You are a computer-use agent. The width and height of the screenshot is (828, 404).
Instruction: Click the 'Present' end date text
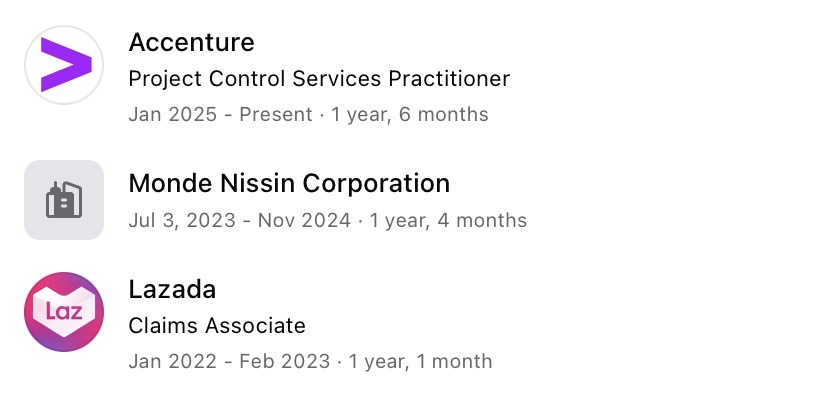276,115
